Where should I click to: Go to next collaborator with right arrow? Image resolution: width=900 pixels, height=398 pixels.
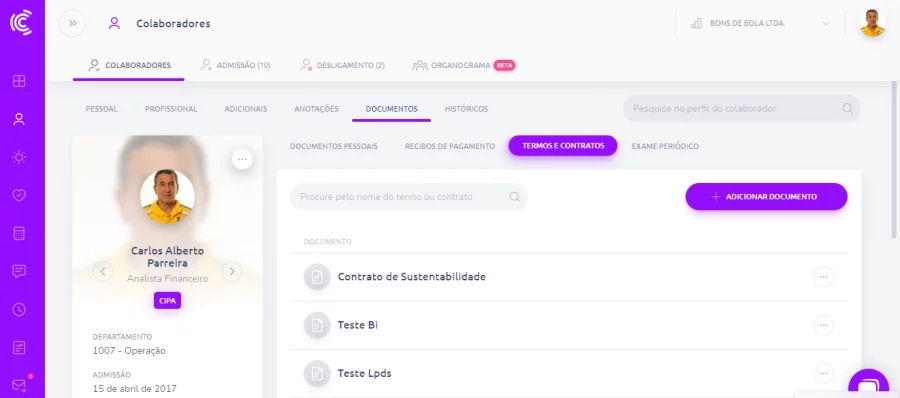coord(232,271)
